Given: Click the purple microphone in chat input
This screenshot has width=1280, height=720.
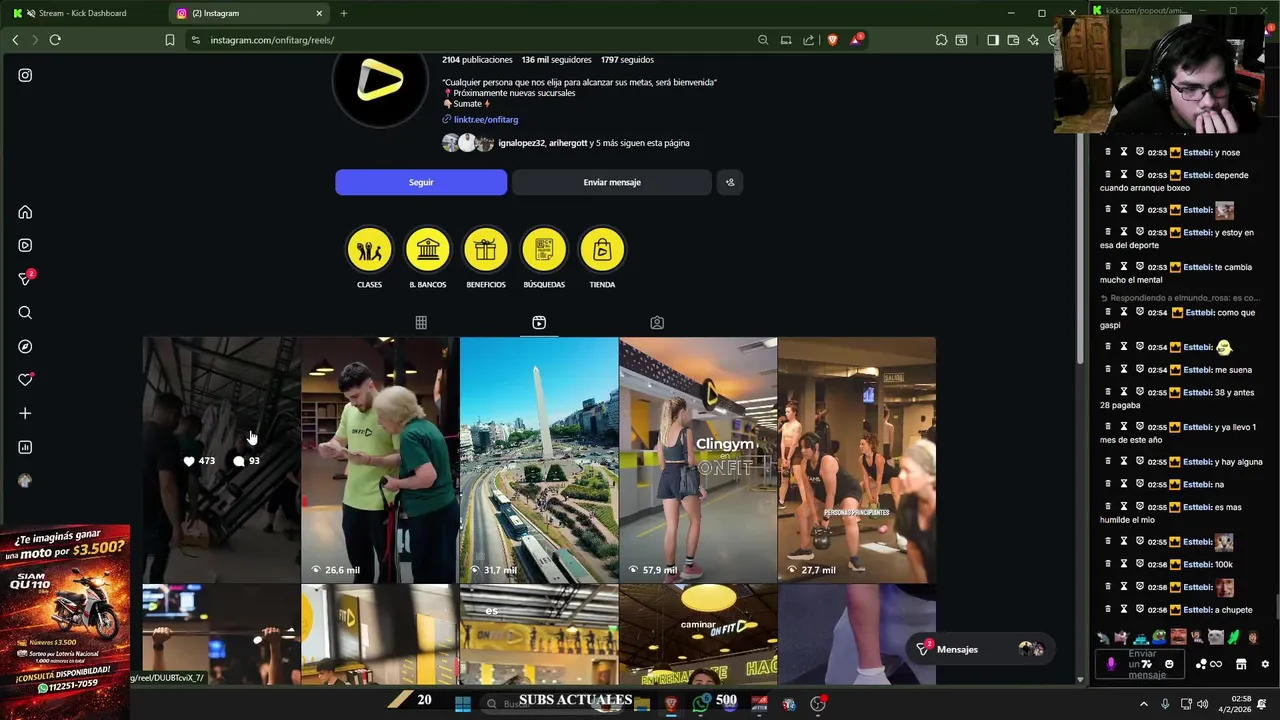Looking at the screenshot, I should [1111, 664].
